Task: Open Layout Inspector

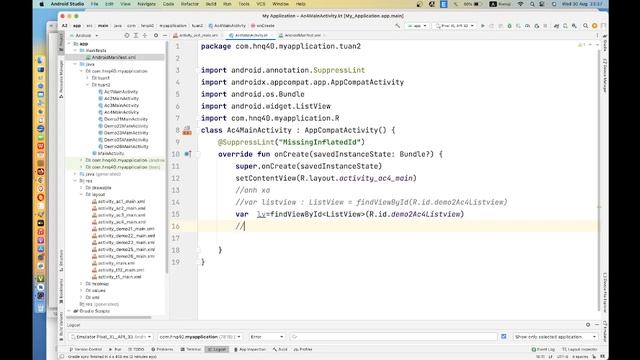Action: coord(580,349)
